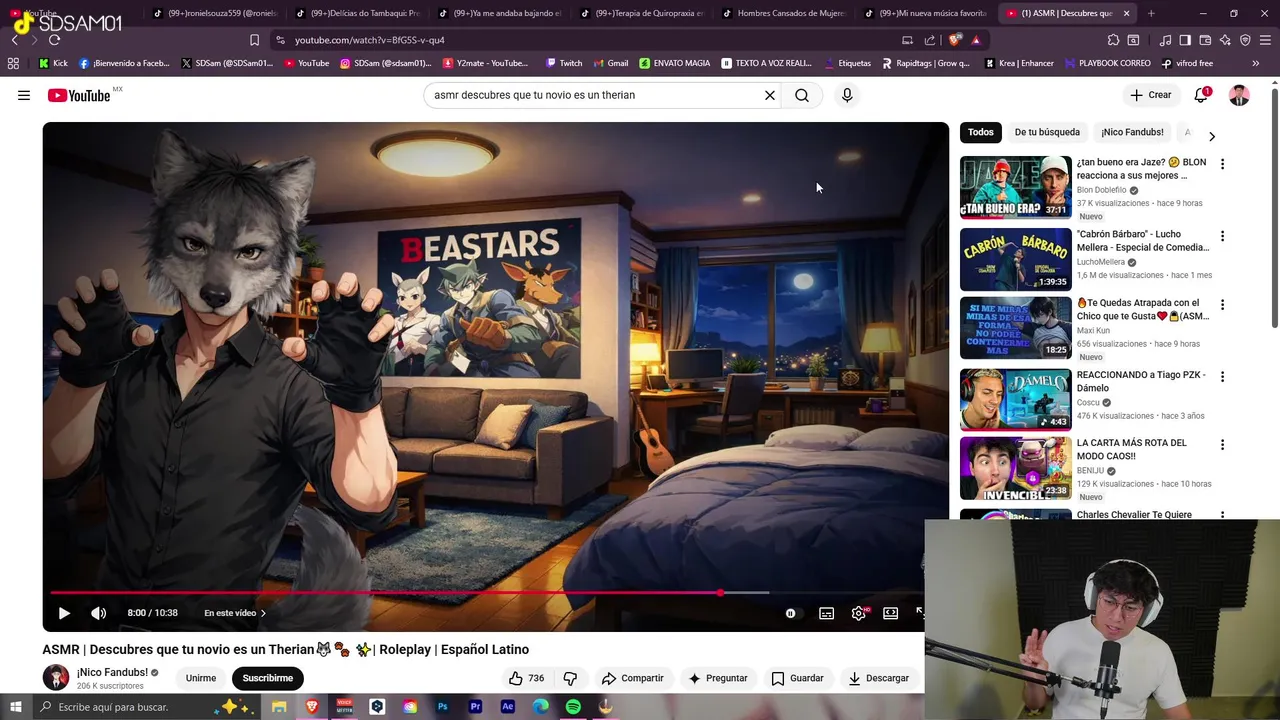Viewport: 1280px width, 720px height.
Task: Click the Preguntar button
Action: (718, 678)
